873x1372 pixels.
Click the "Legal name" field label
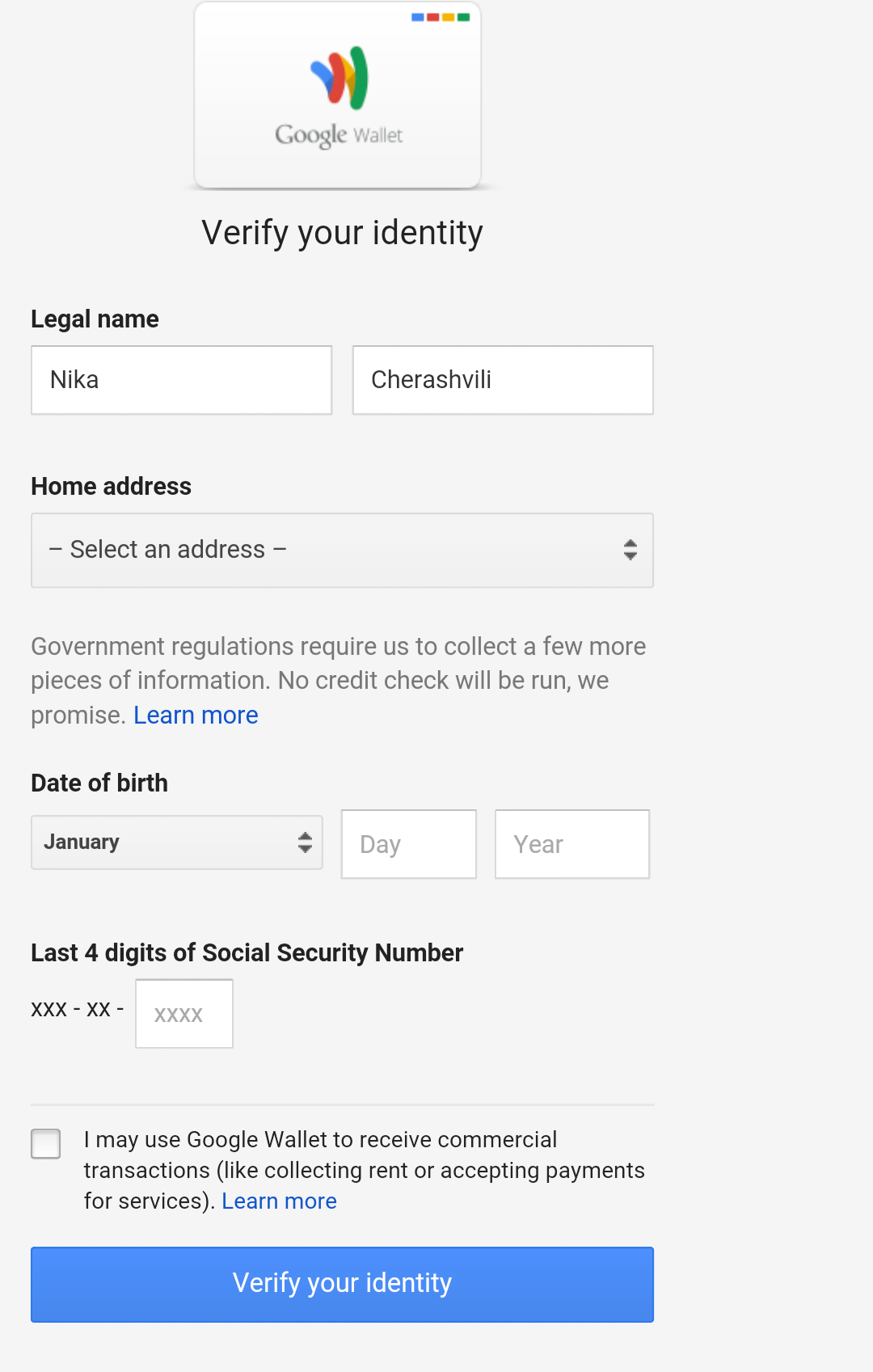click(95, 319)
